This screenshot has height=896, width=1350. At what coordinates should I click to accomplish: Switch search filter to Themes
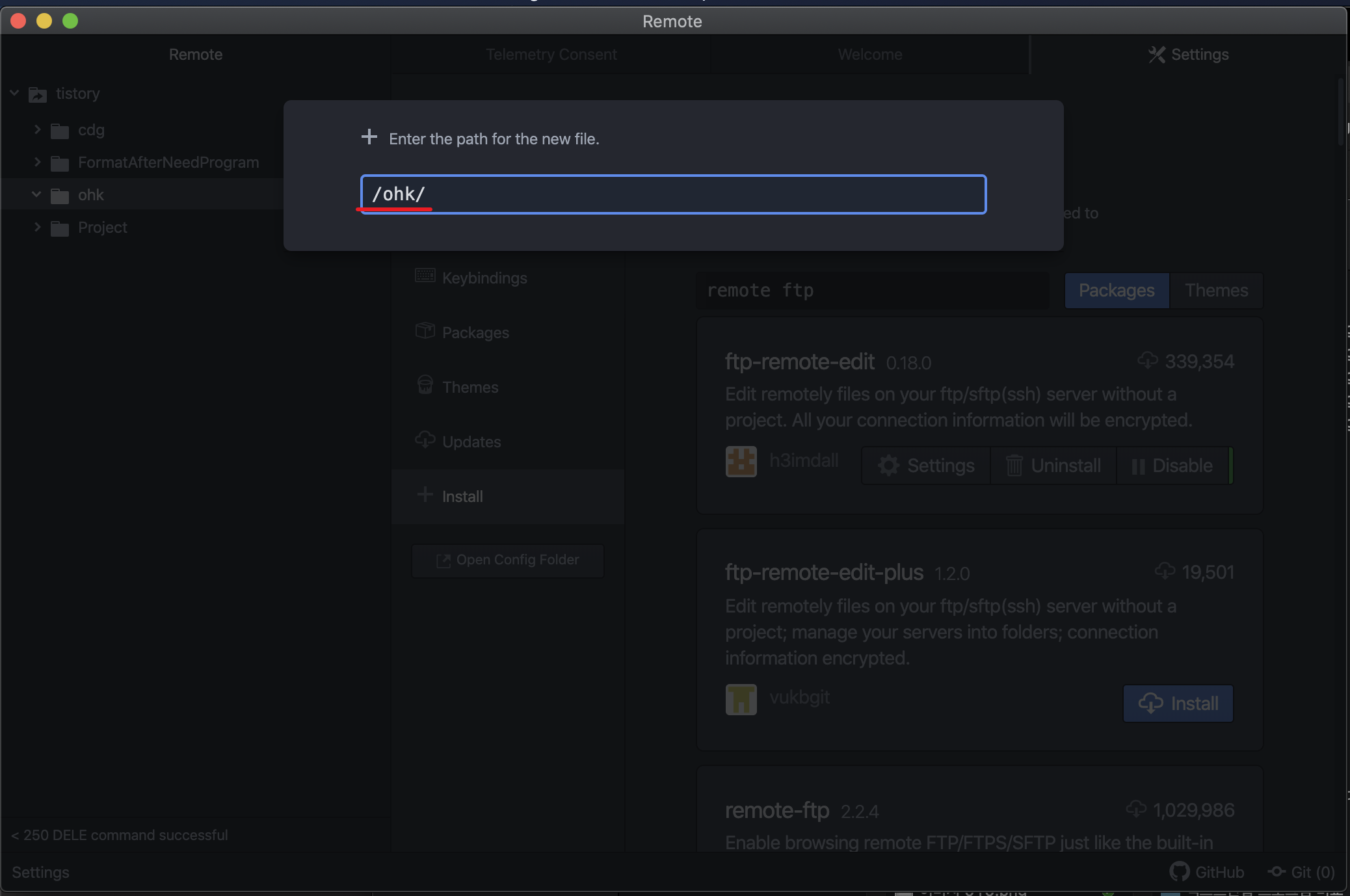(x=1215, y=291)
